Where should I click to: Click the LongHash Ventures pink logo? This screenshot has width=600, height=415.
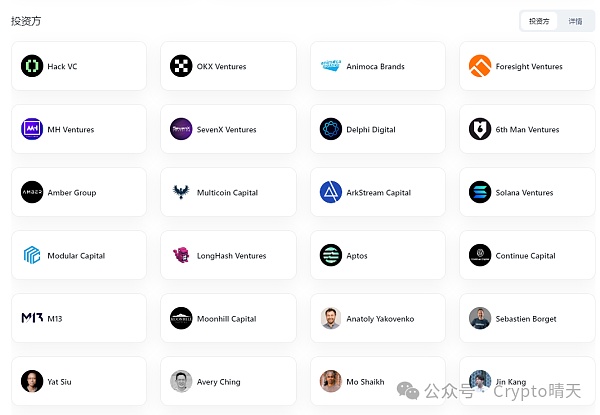(181, 255)
